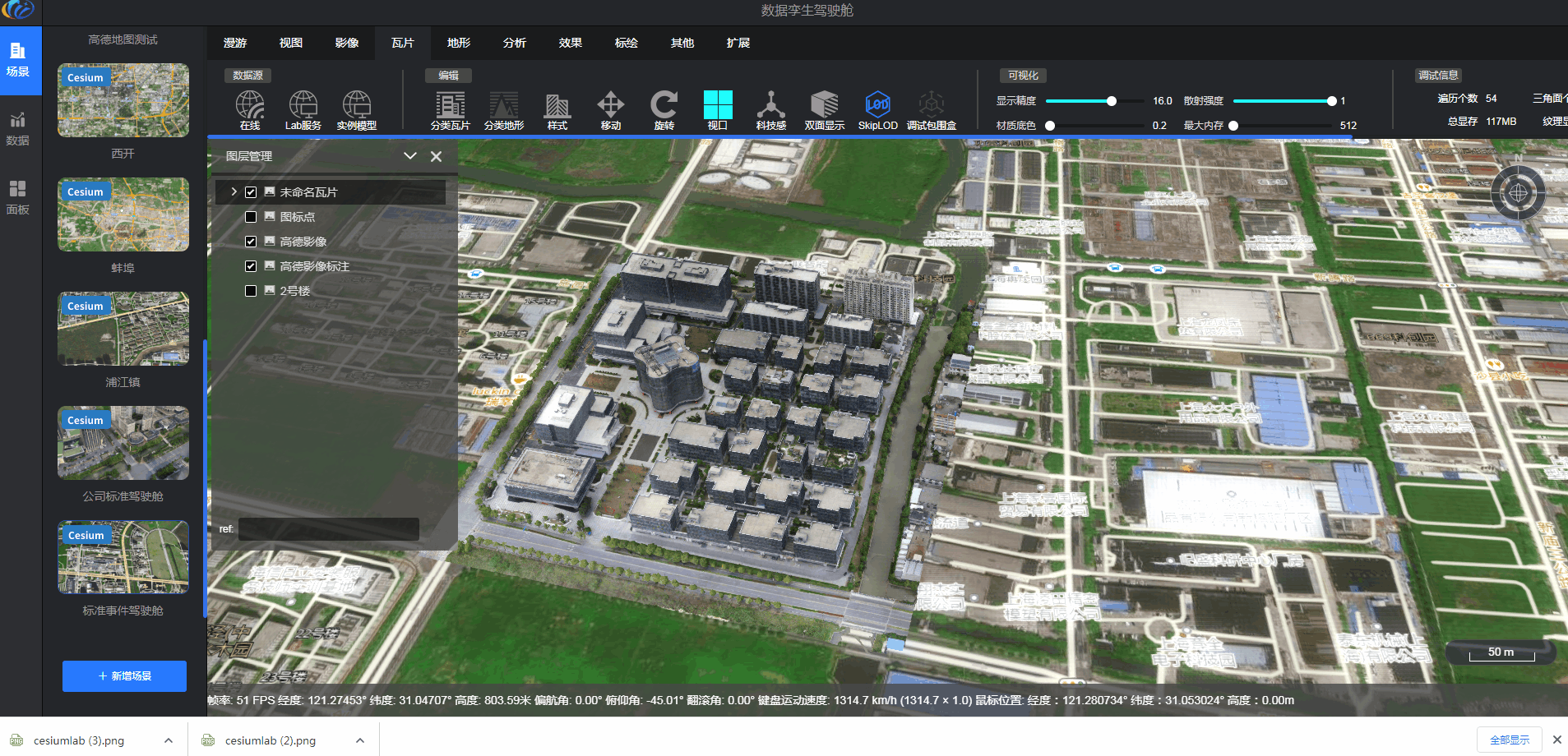Adjust the 显示精度 slider handle

[1111, 101]
